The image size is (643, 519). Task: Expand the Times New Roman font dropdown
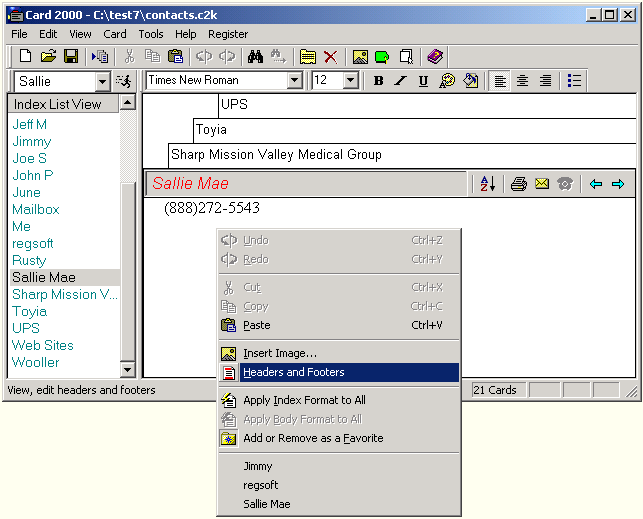(x=294, y=80)
